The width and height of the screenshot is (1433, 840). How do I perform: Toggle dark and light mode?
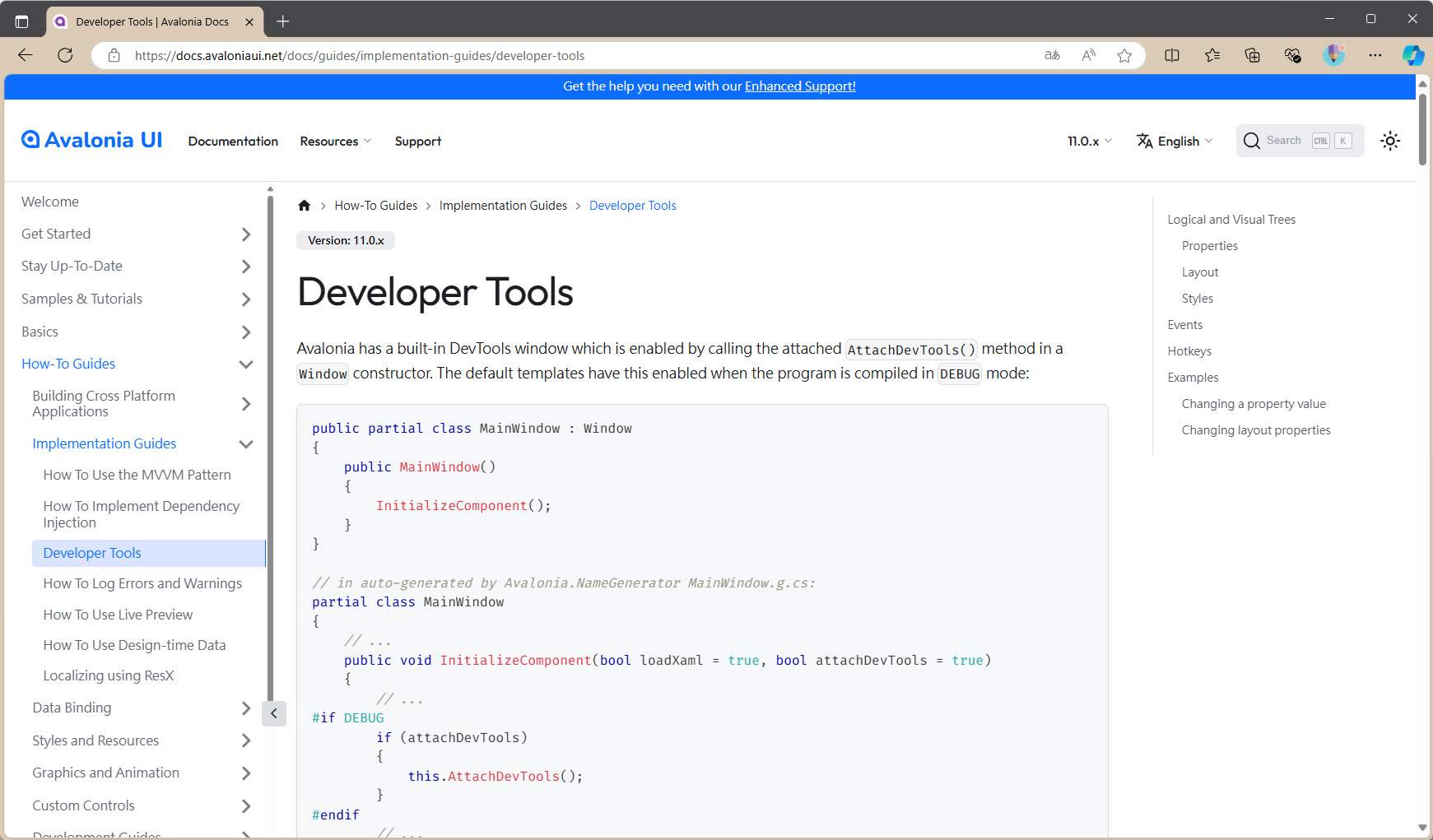tap(1390, 141)
